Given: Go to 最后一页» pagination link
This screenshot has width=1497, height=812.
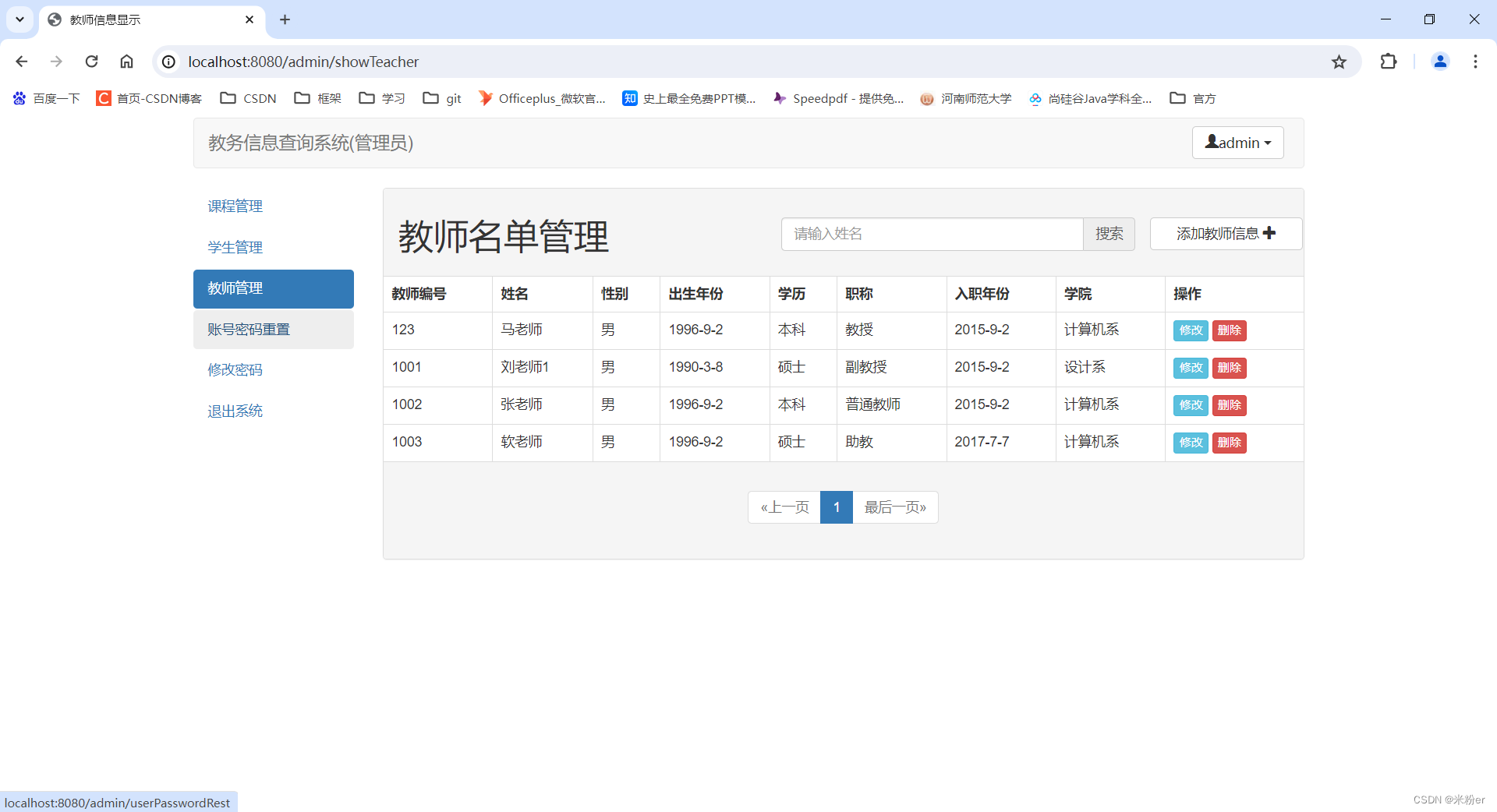Looking at the screenshot, I should point(895,507).
